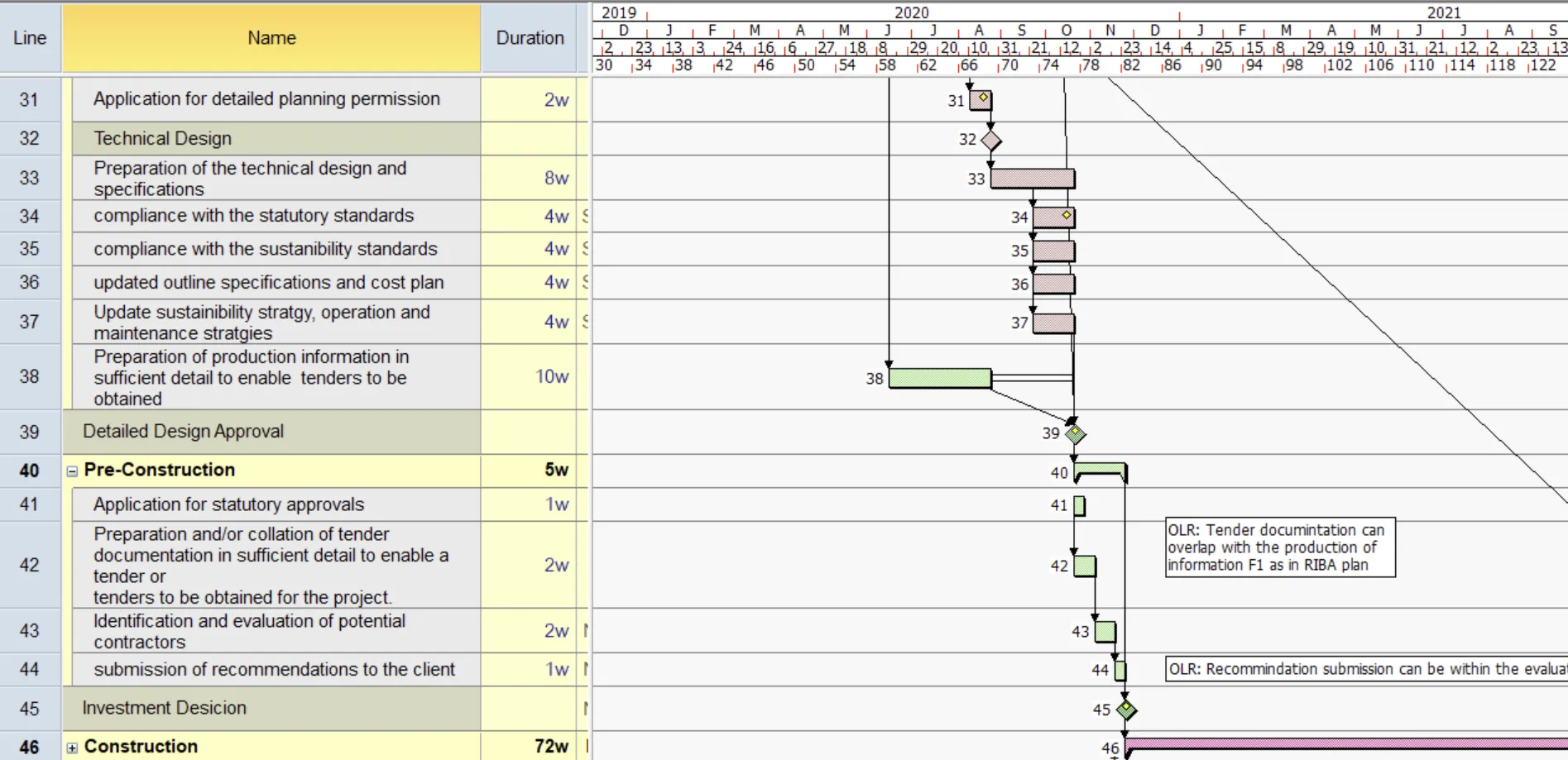Select the Application for statutory approvals task

tap(228, 504)
